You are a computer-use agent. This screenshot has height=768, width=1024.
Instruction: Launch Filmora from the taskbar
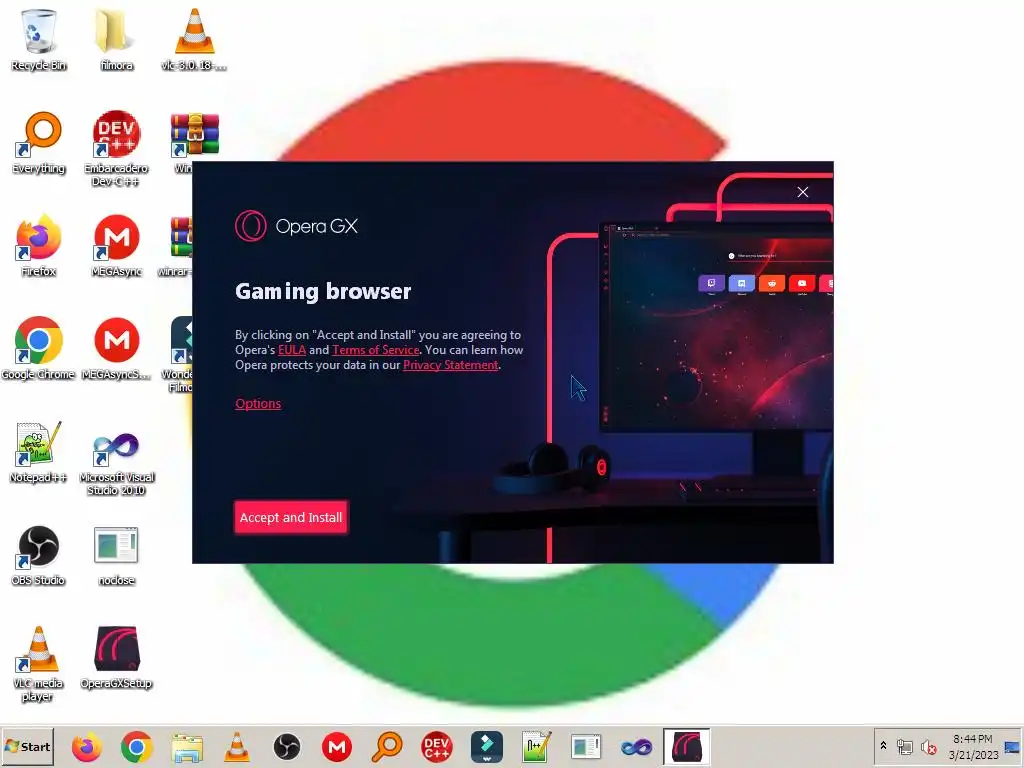coord(487,746)
